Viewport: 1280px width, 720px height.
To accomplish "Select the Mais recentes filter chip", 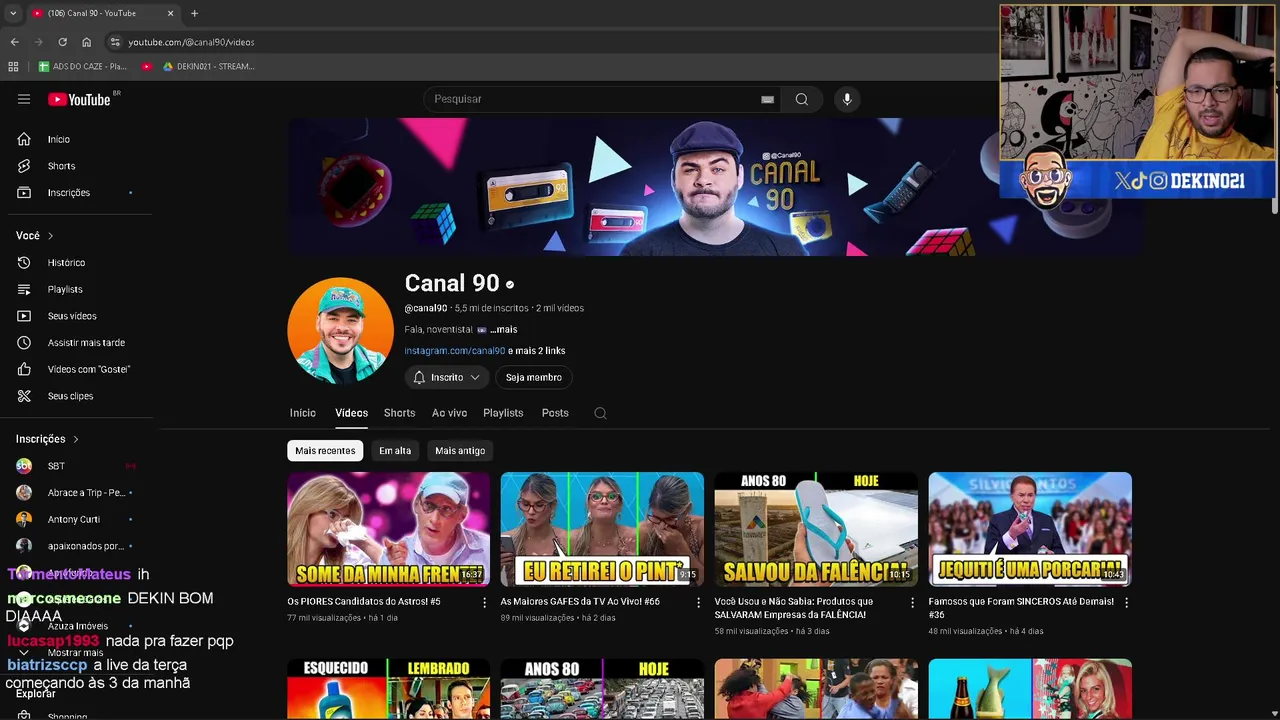I will tap(325, 451).
